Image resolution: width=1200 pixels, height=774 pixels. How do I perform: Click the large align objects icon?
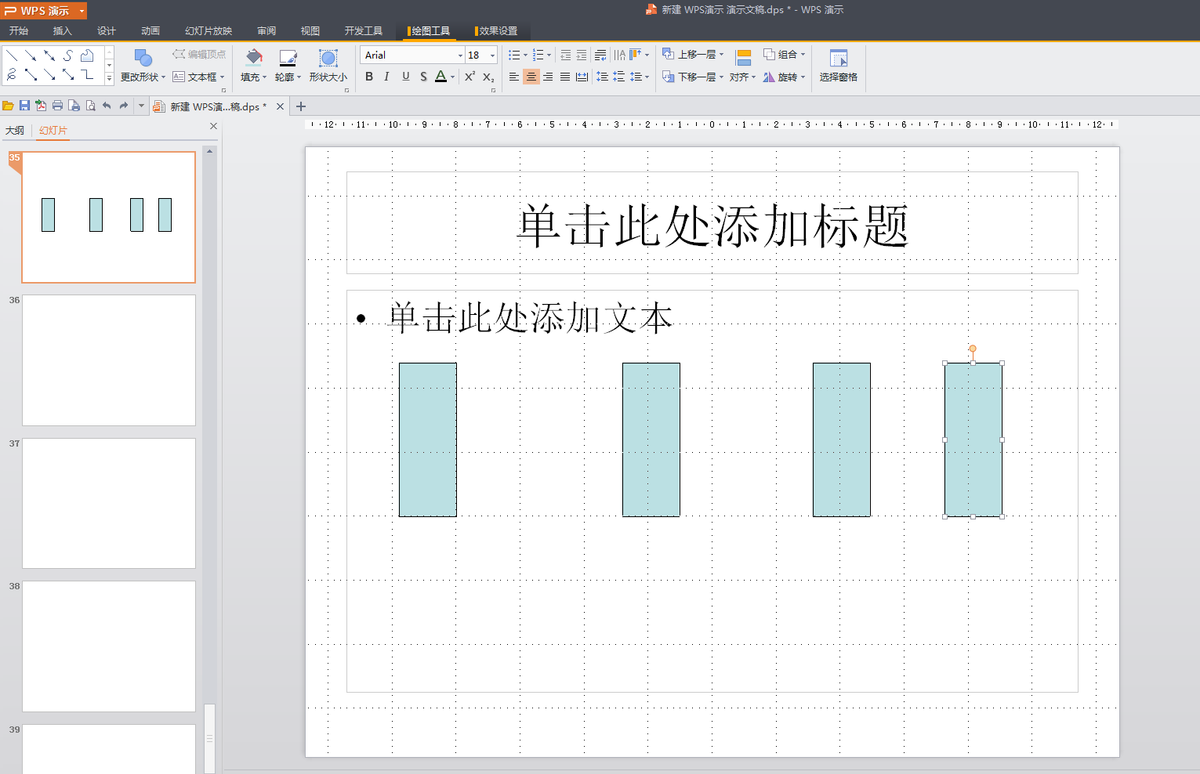click(x=743, y=58)
